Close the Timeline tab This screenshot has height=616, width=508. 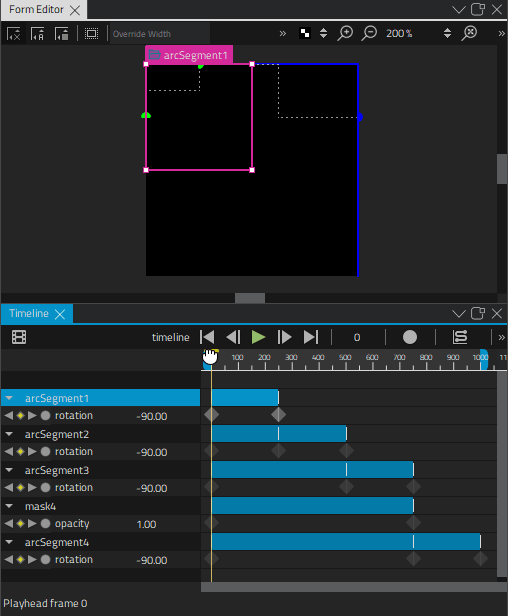tap(60, 314)
